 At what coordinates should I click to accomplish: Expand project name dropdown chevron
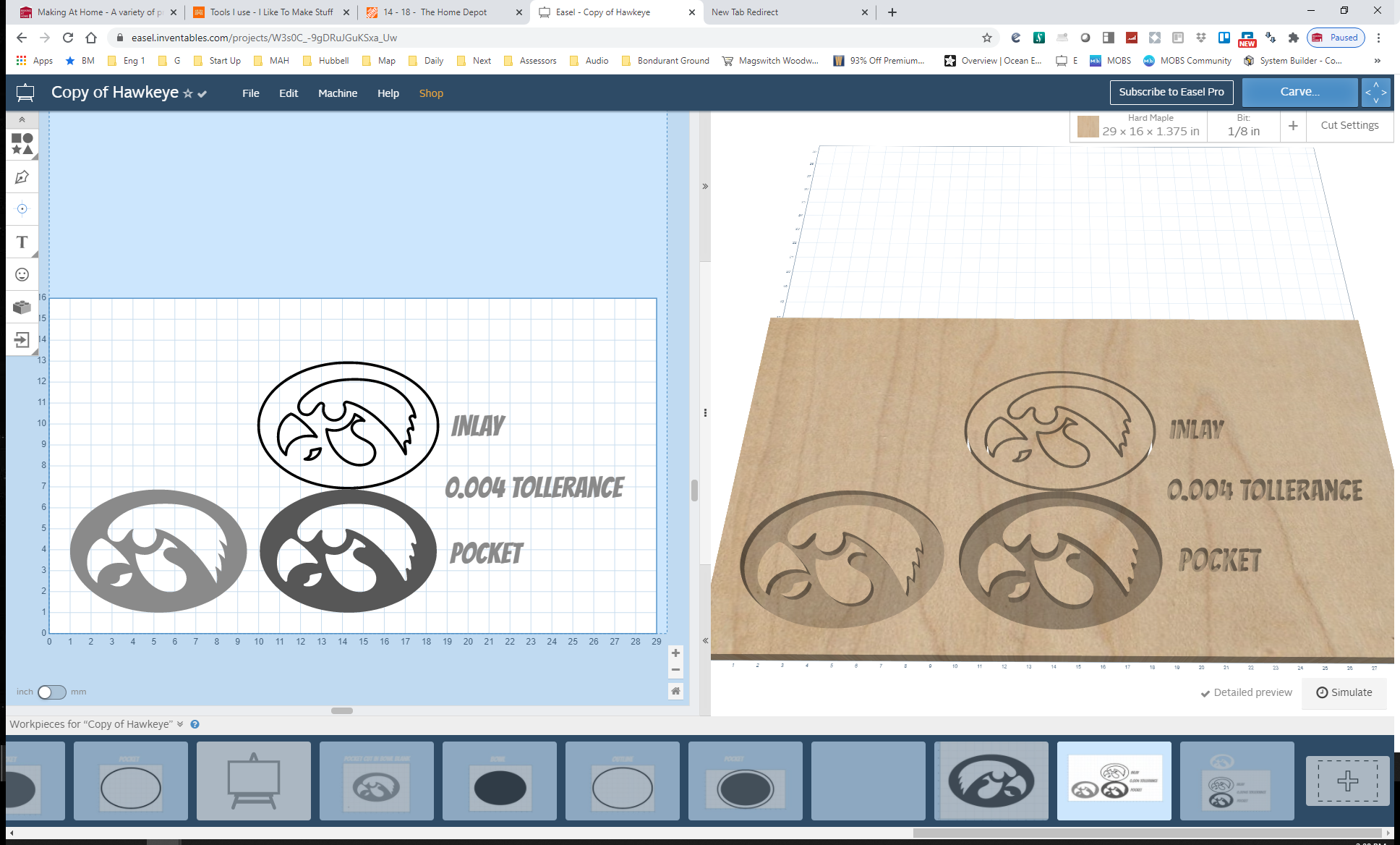[202, 93]
